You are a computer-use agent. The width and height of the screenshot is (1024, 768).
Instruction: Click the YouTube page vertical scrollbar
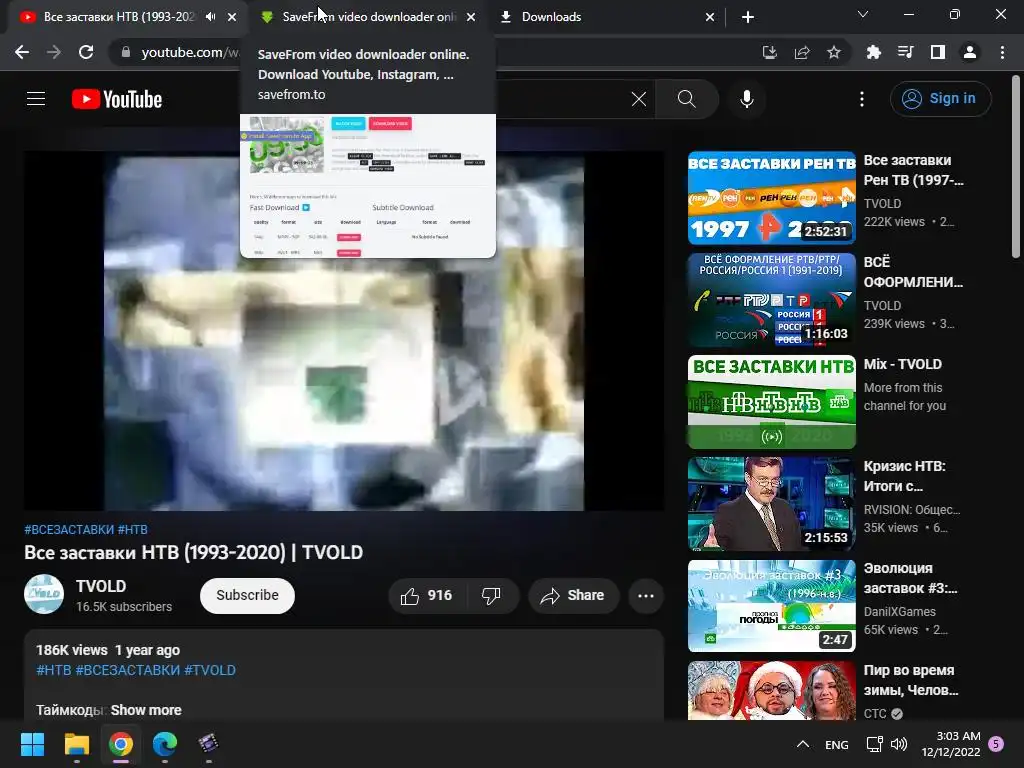[x=1016, y=168]
